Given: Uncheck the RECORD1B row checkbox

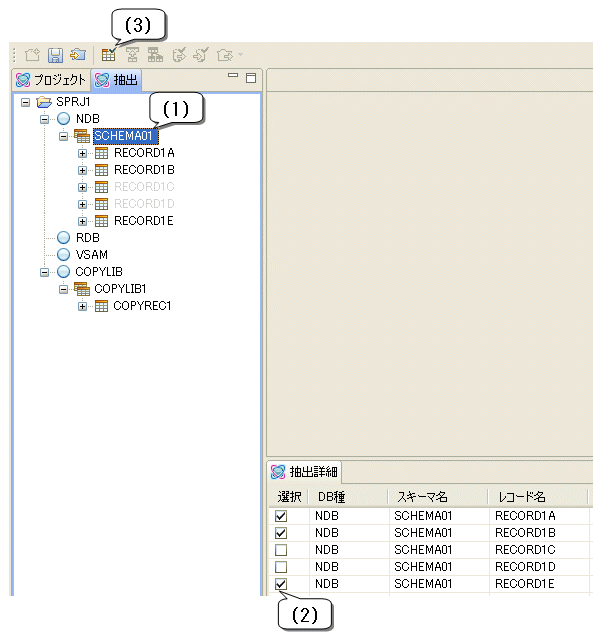Looking at the screenshot, I should pyautogui.click(x=281, y=533).
